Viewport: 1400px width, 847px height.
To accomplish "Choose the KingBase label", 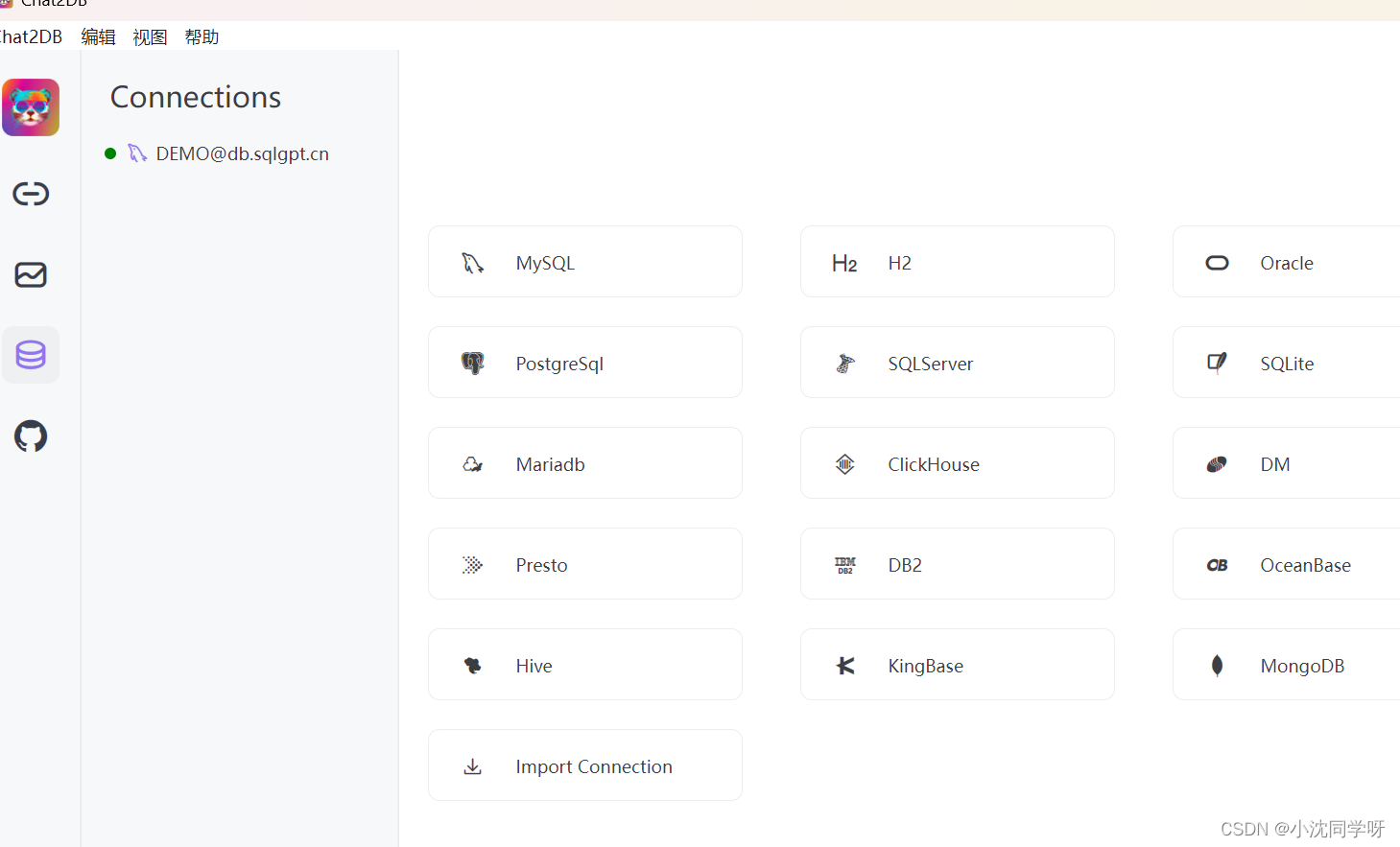I will [925, 666].
